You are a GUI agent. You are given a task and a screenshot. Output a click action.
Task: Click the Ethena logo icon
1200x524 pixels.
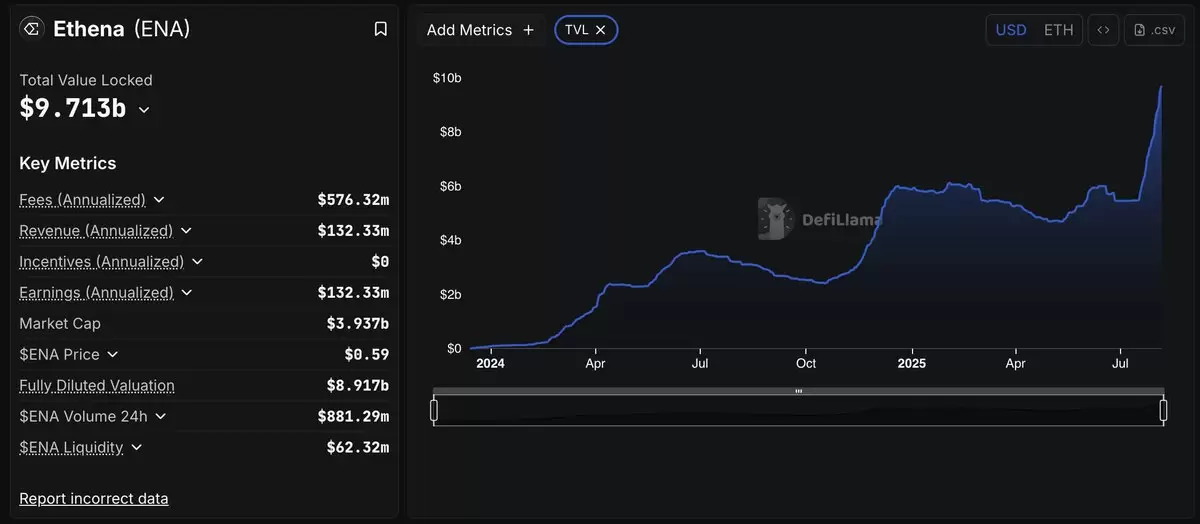point(32,29)
